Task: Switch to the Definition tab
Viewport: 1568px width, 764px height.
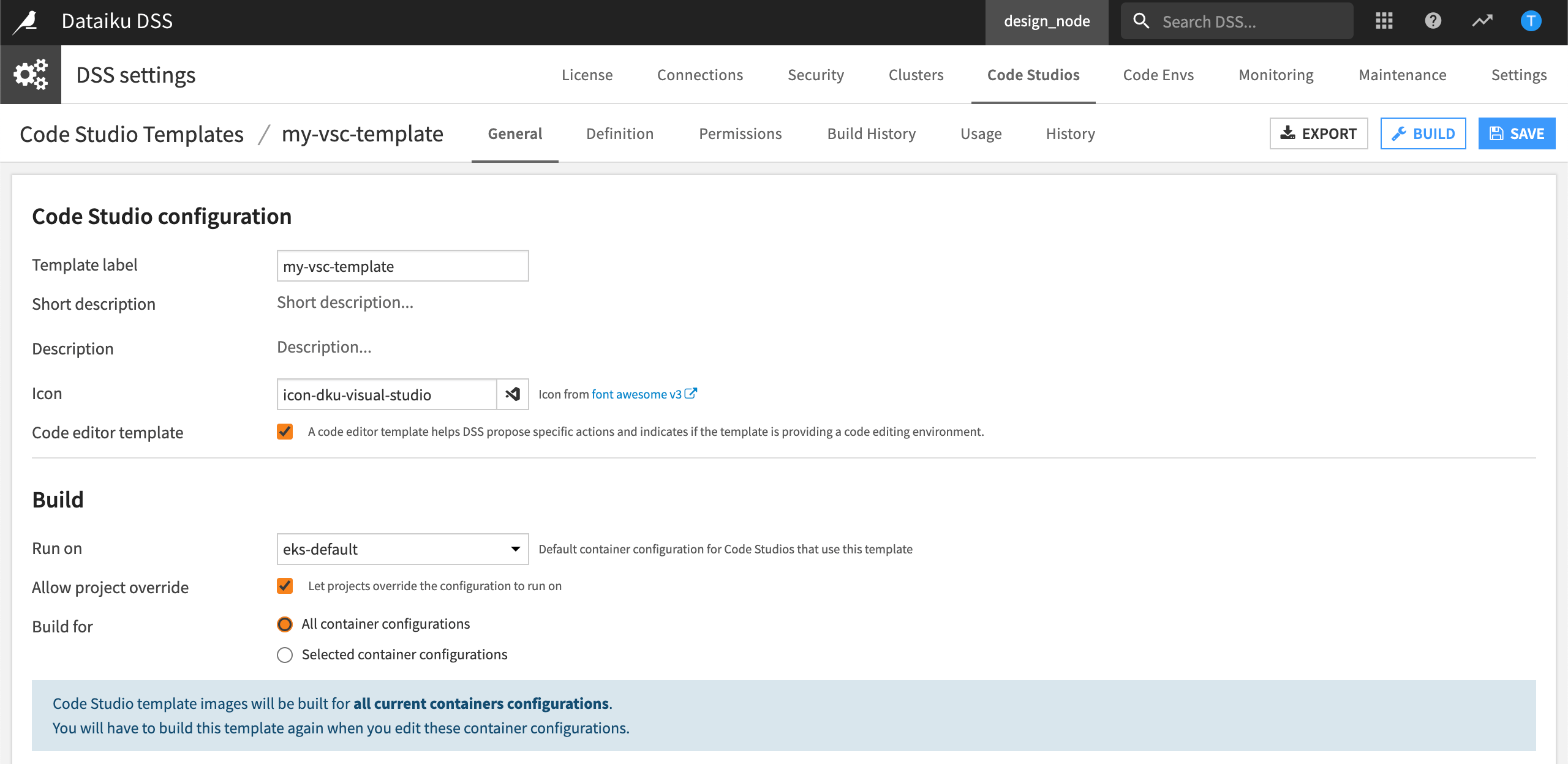Action: (619, 133)
